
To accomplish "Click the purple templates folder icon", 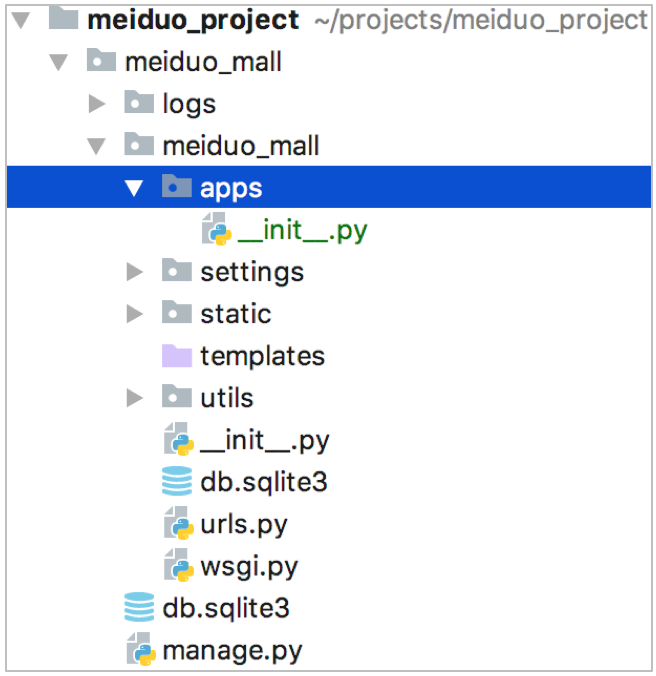I will tap(177, 356).
